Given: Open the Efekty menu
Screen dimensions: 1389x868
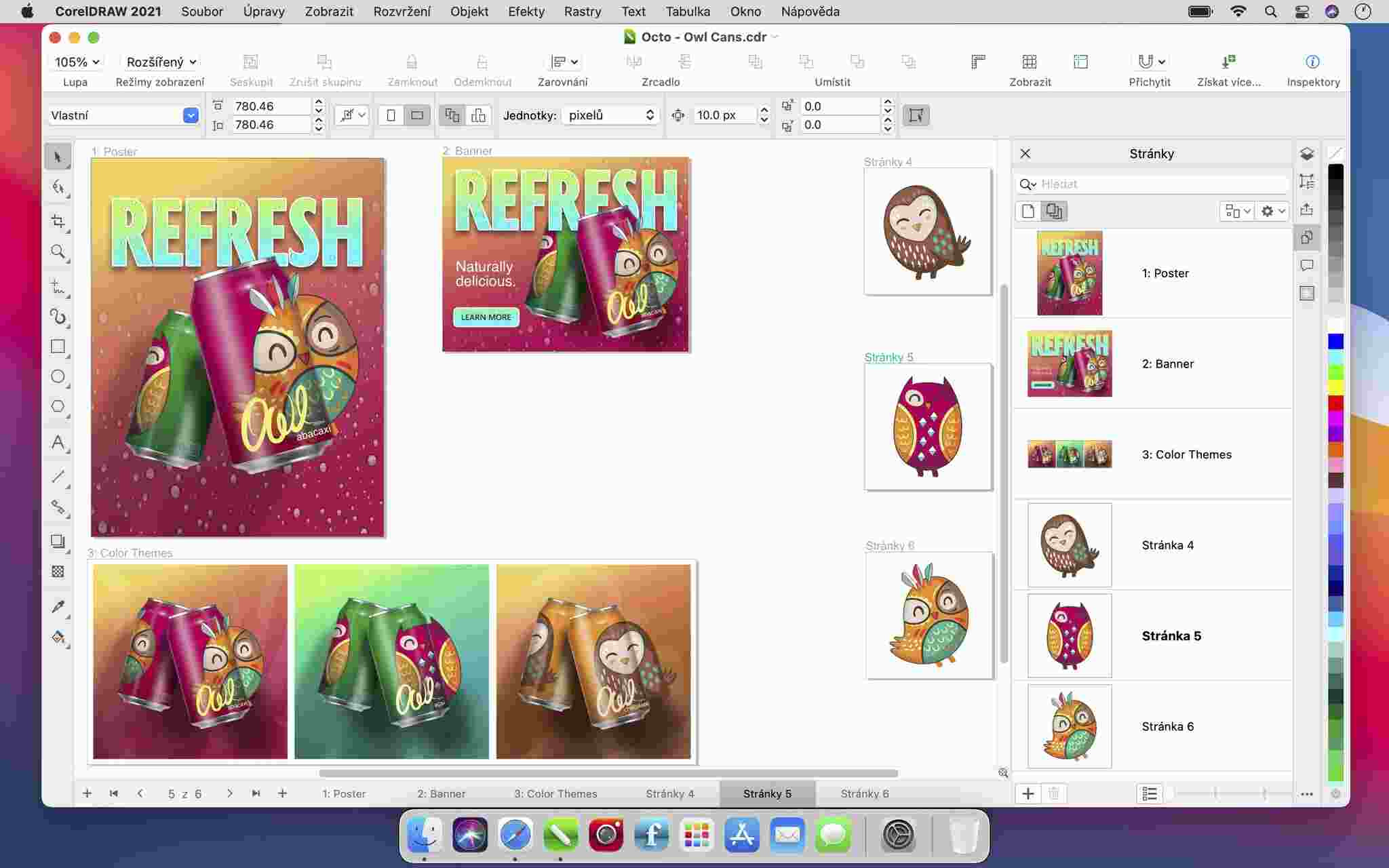Looking at the screenshot, I should click(x=526, y=12).
